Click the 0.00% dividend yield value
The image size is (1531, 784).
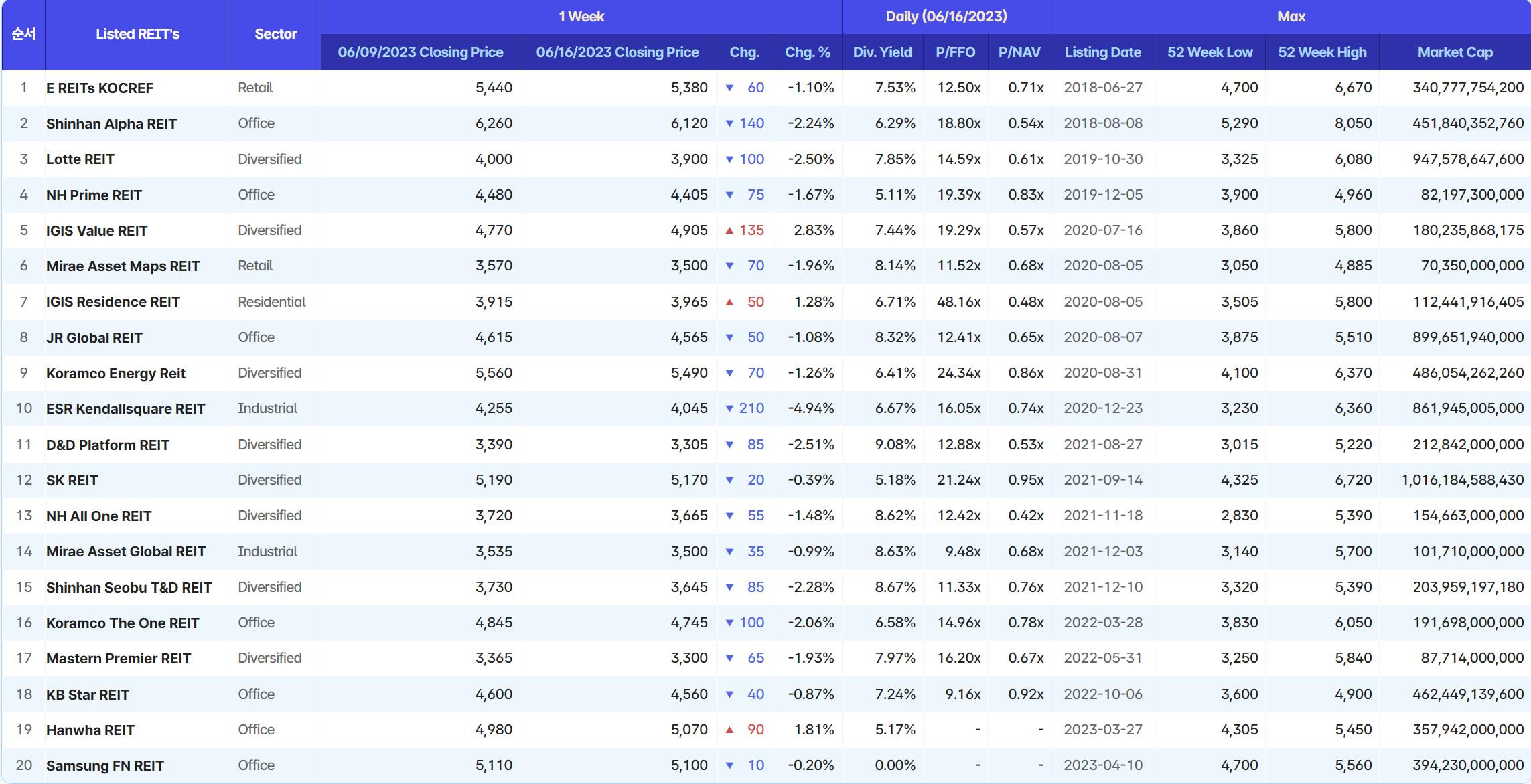coord(895,765)
